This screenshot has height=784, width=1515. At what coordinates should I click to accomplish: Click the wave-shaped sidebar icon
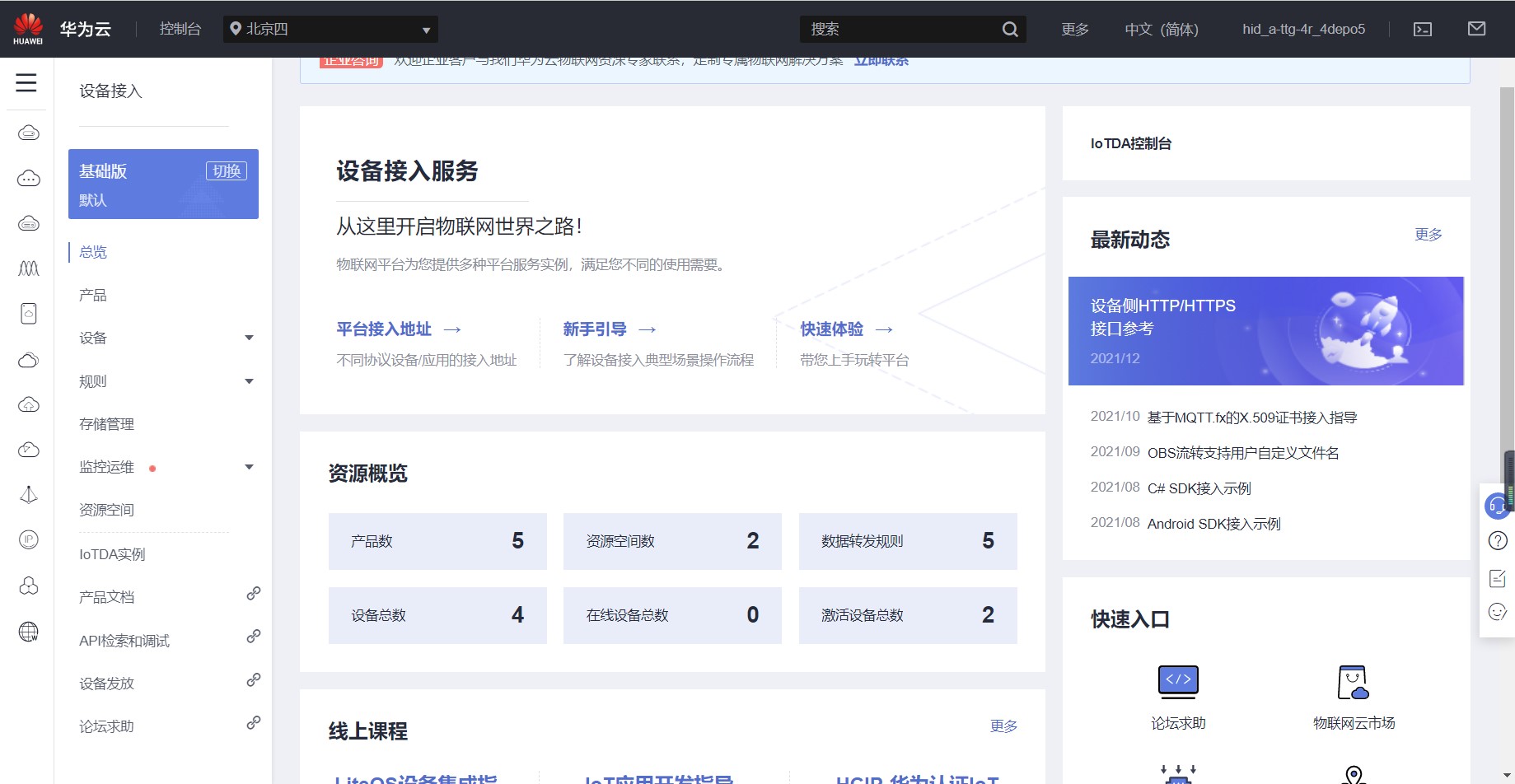click(29, 268)
